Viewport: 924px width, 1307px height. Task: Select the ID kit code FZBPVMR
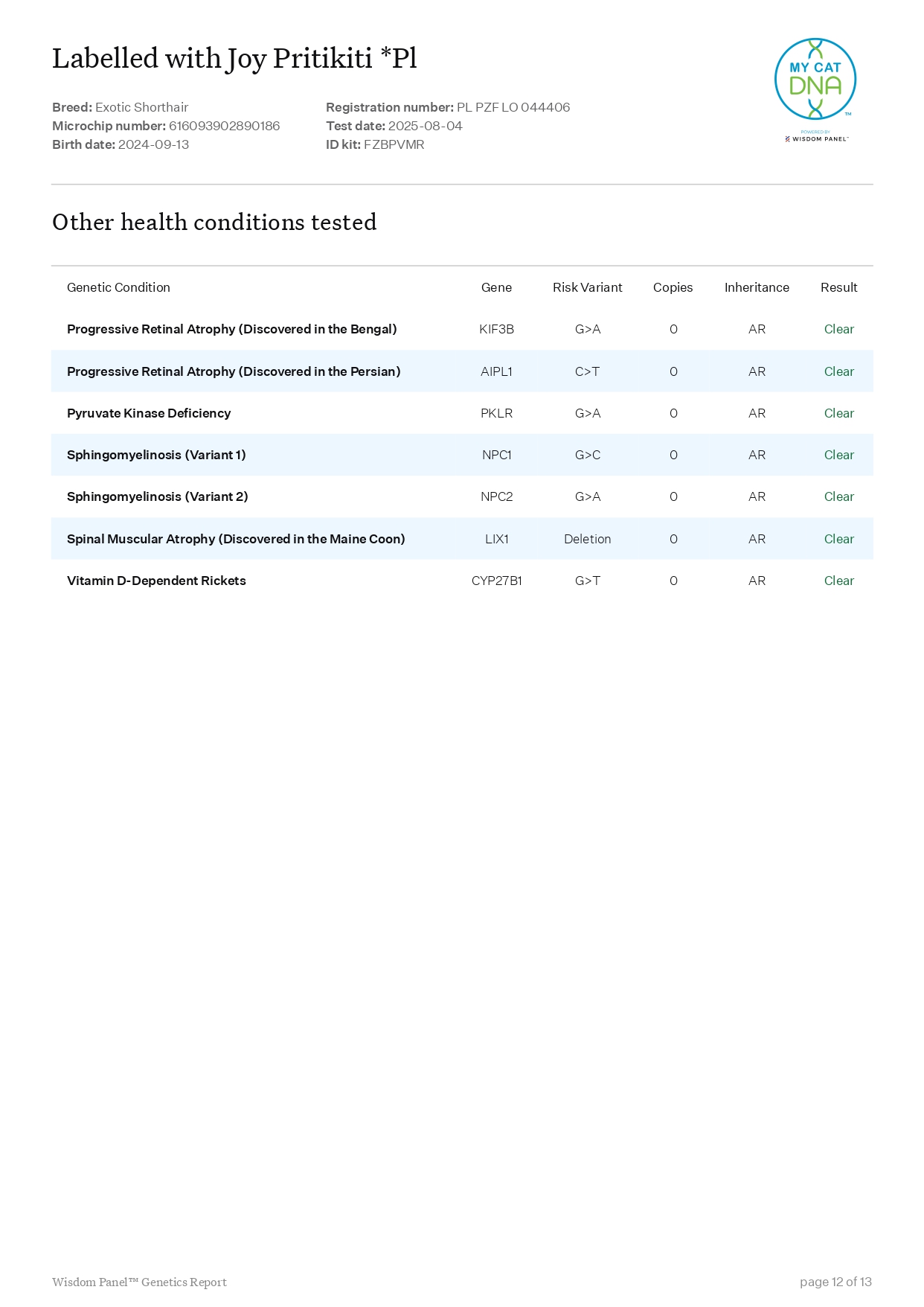pos(394,144)
